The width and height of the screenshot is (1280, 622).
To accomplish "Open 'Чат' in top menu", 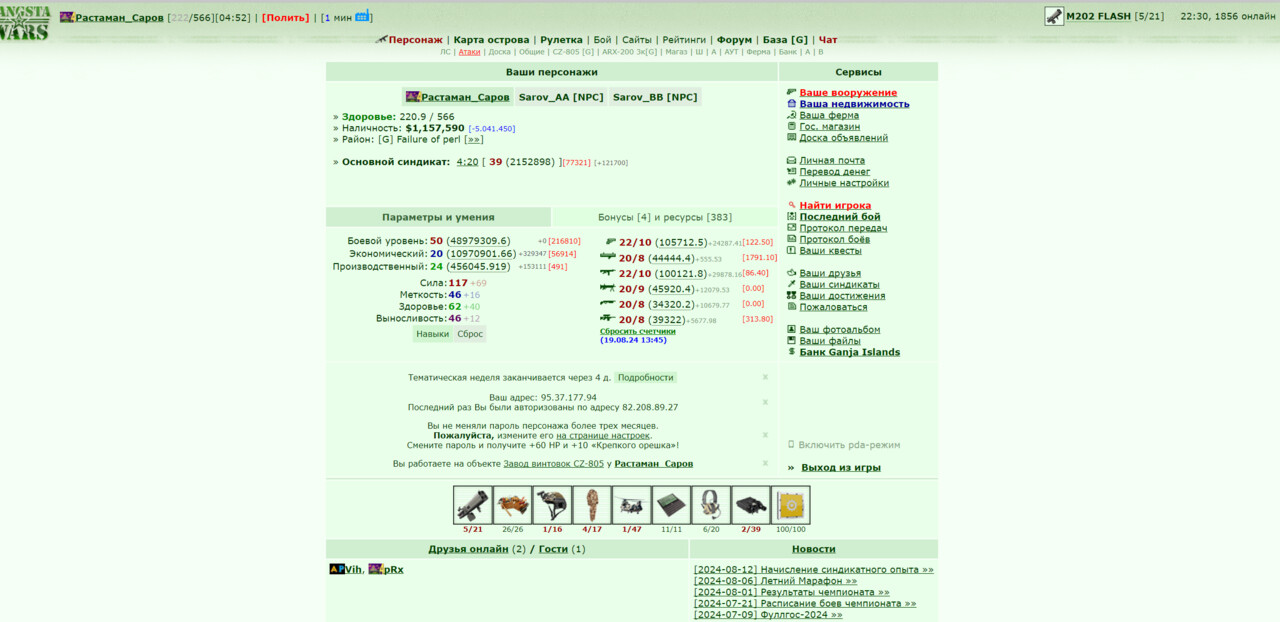I will (828, 40).
